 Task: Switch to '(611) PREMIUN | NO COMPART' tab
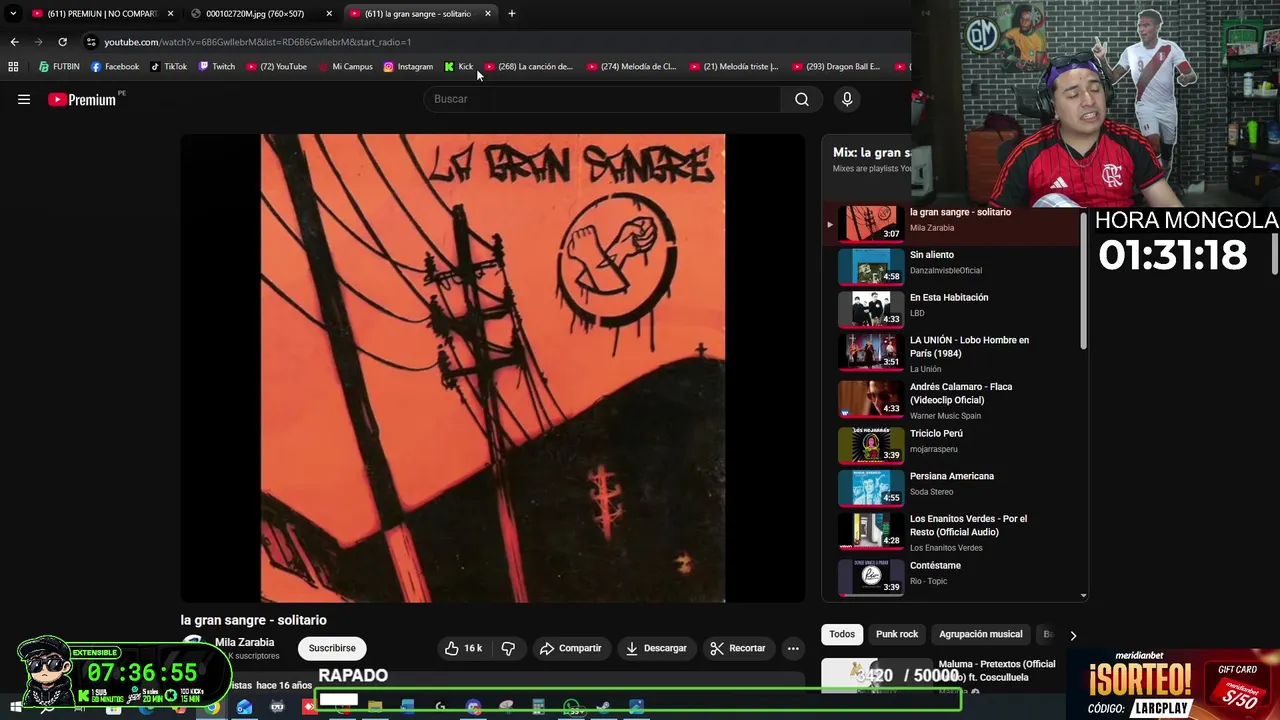(x=103, y=13)
